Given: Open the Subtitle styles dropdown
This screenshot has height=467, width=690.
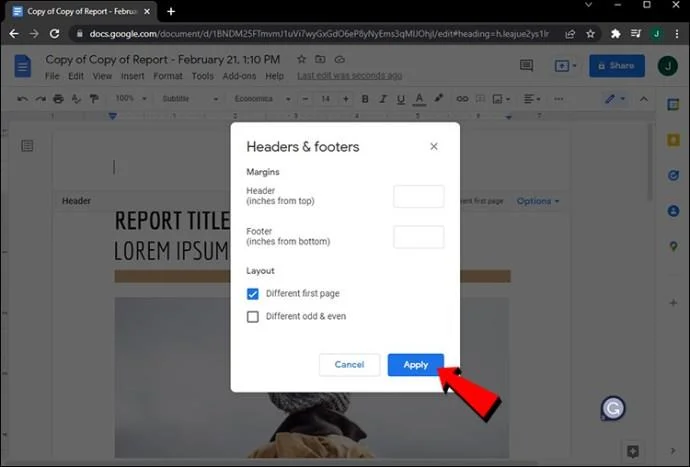Looking at the screenshot, I should 190,99.
